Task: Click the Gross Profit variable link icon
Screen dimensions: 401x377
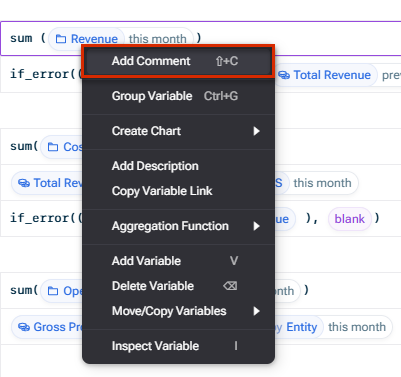Action: 24,327
